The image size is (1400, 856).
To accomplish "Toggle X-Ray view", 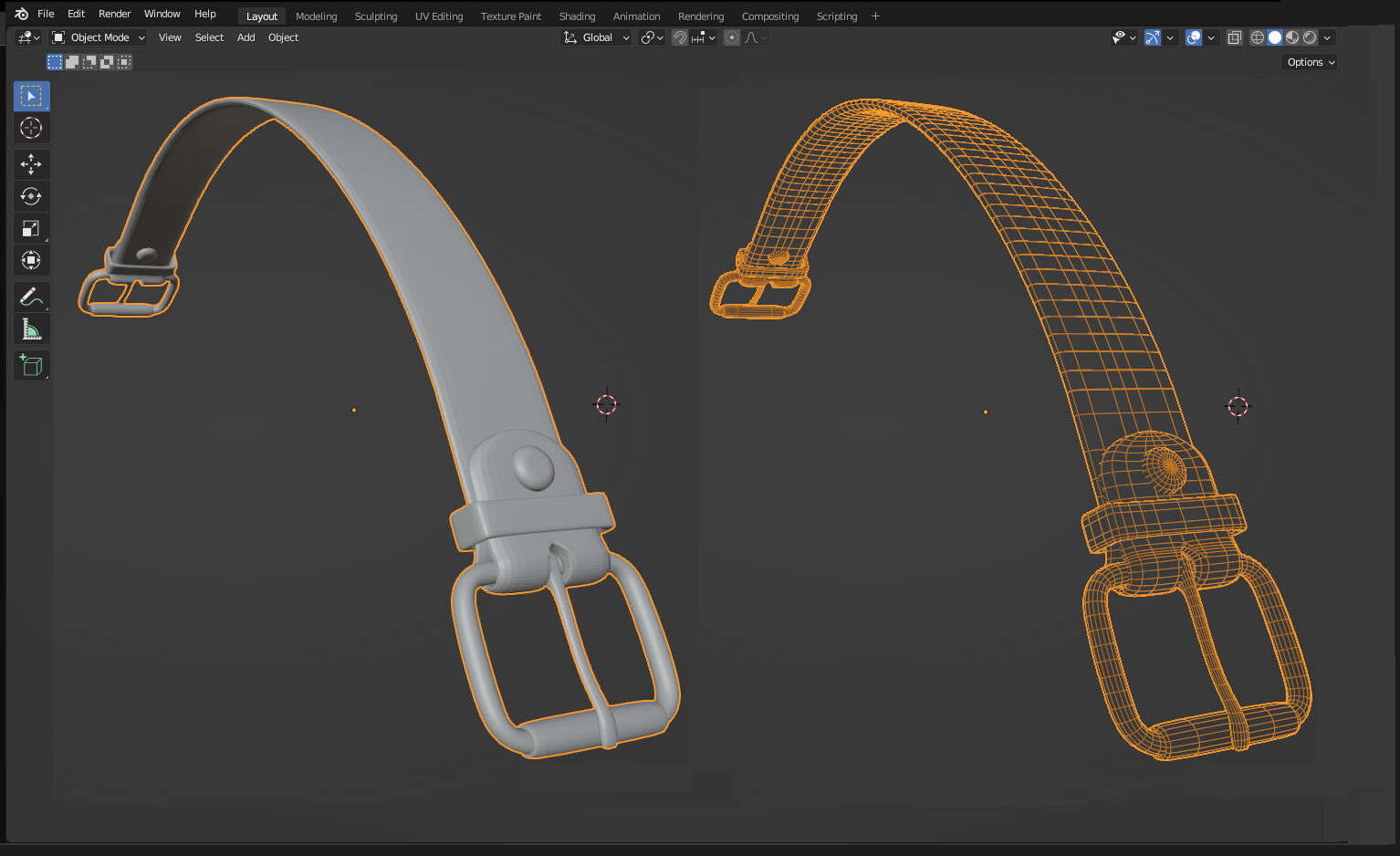I will [1235, 37].
